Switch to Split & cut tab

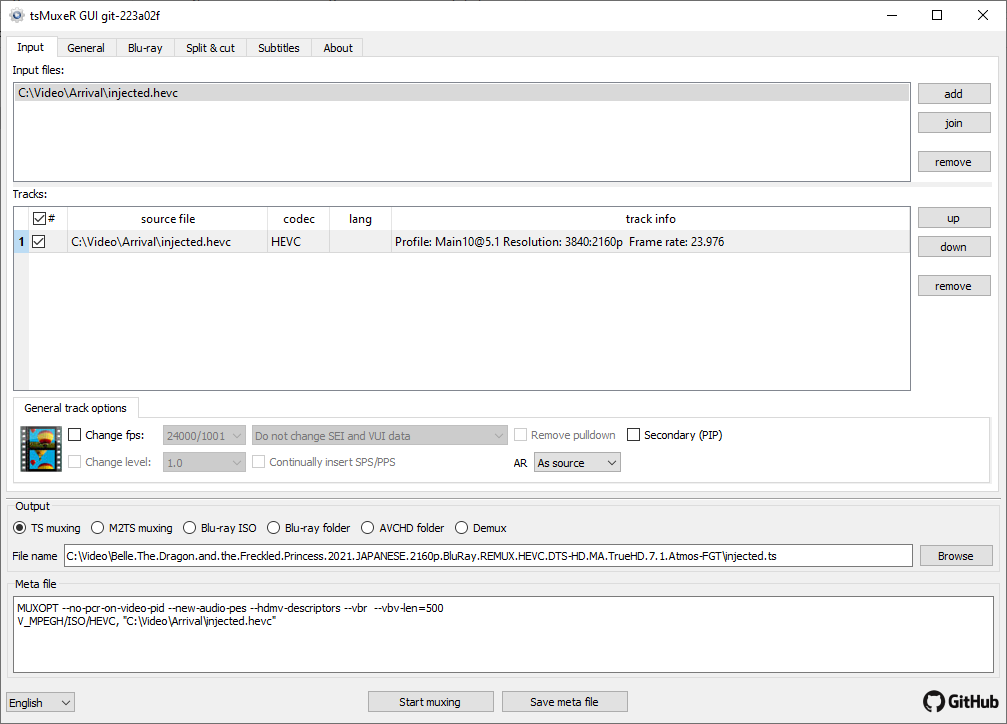210,48
